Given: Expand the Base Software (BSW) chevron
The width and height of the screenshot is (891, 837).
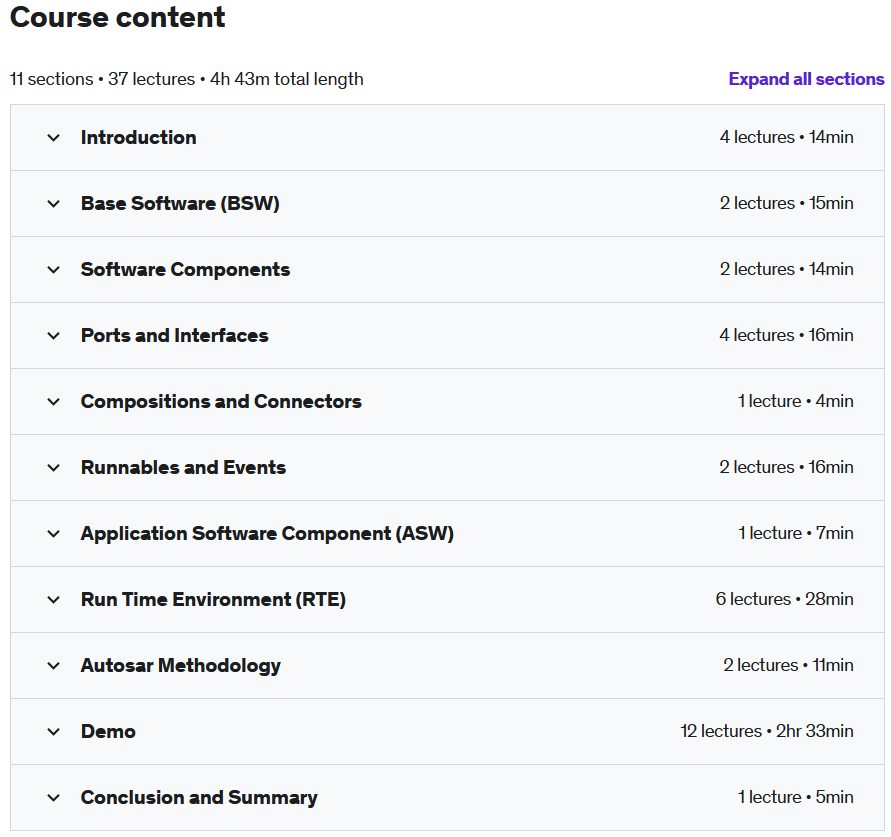Looking at the screenshot, I should pos(53,203).
